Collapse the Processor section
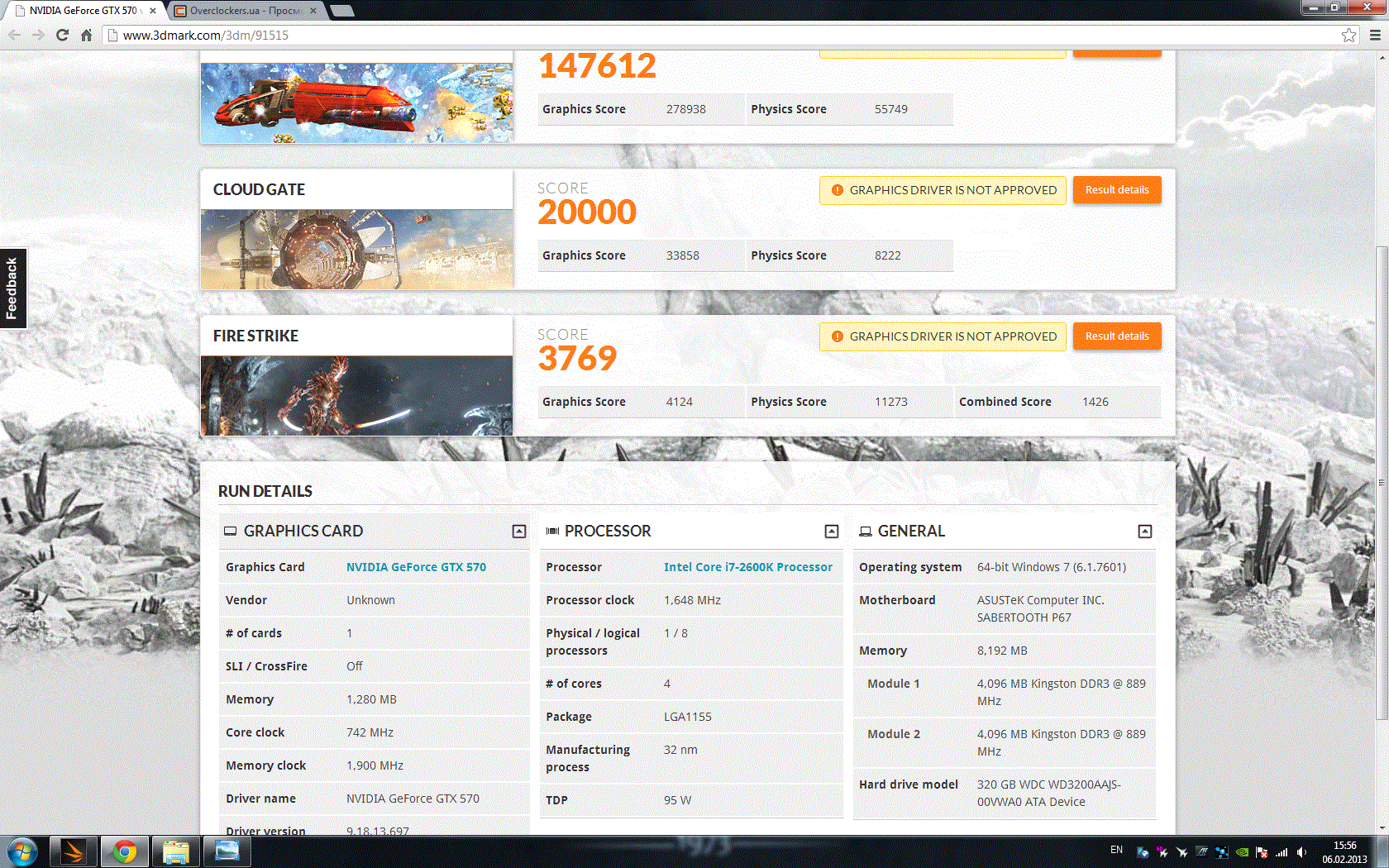1389x868 pixels. pyautogui.click(x=832, y=532)
